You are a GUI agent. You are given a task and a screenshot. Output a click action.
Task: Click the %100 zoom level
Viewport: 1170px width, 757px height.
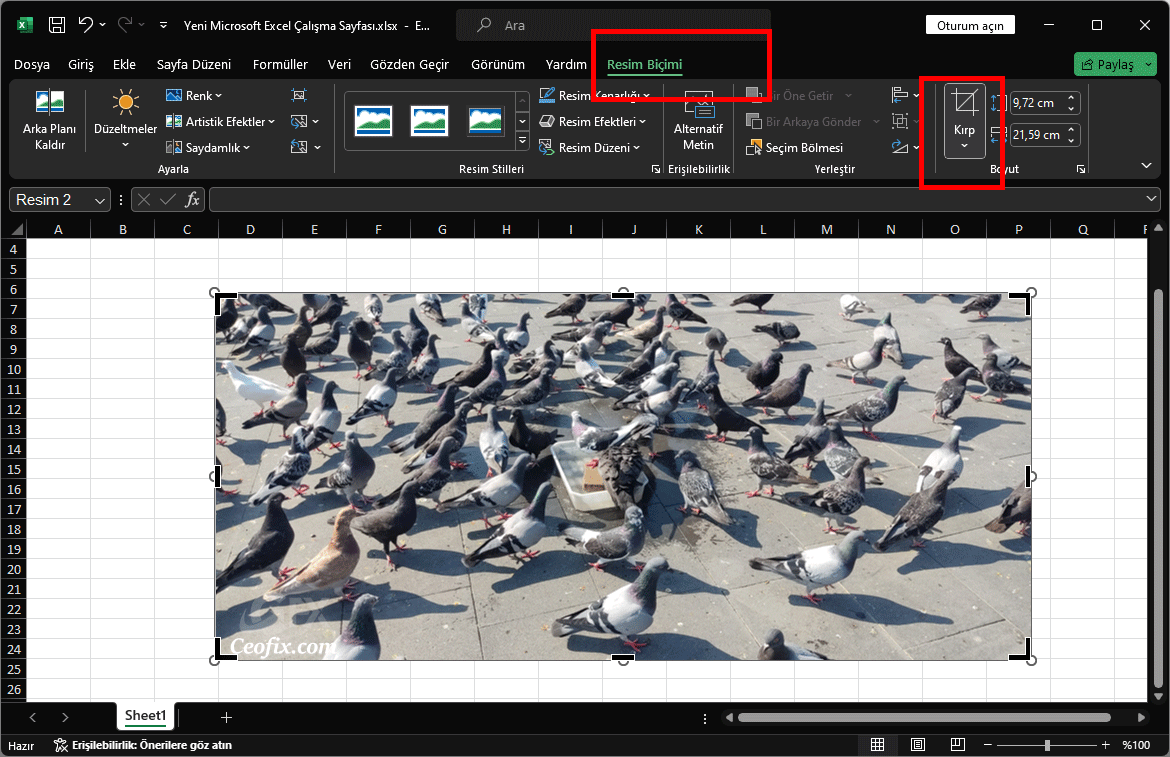(1136, 745)
